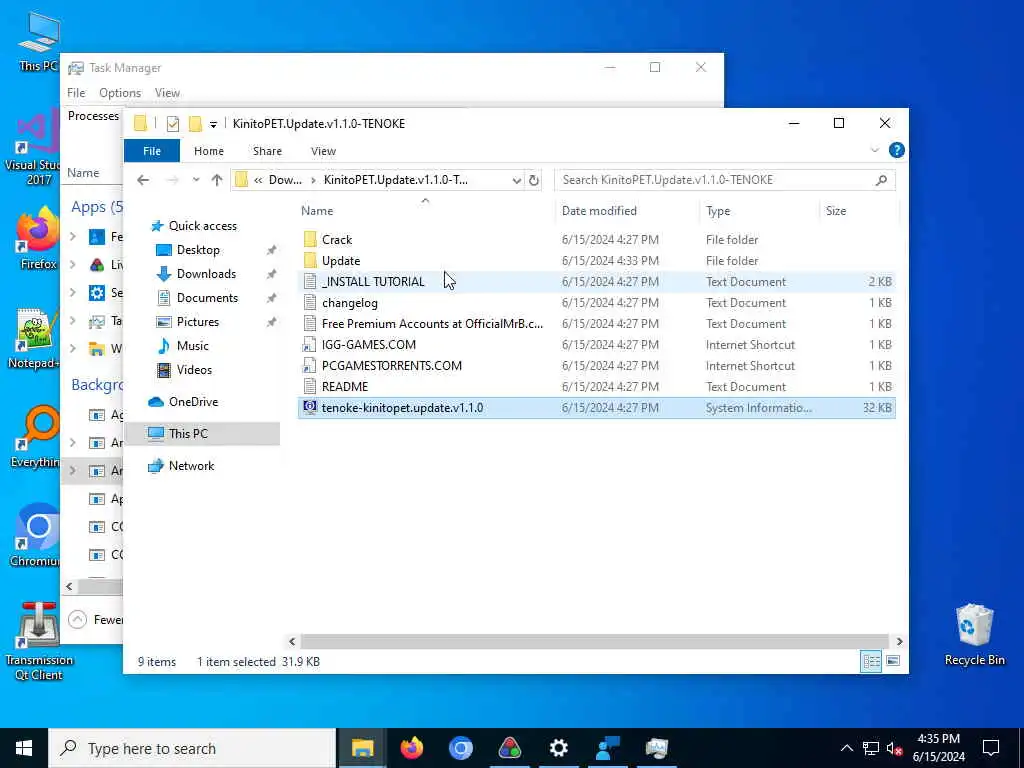Select Downloads in navigation pane
1024x768 pixels.
(206, 274)
